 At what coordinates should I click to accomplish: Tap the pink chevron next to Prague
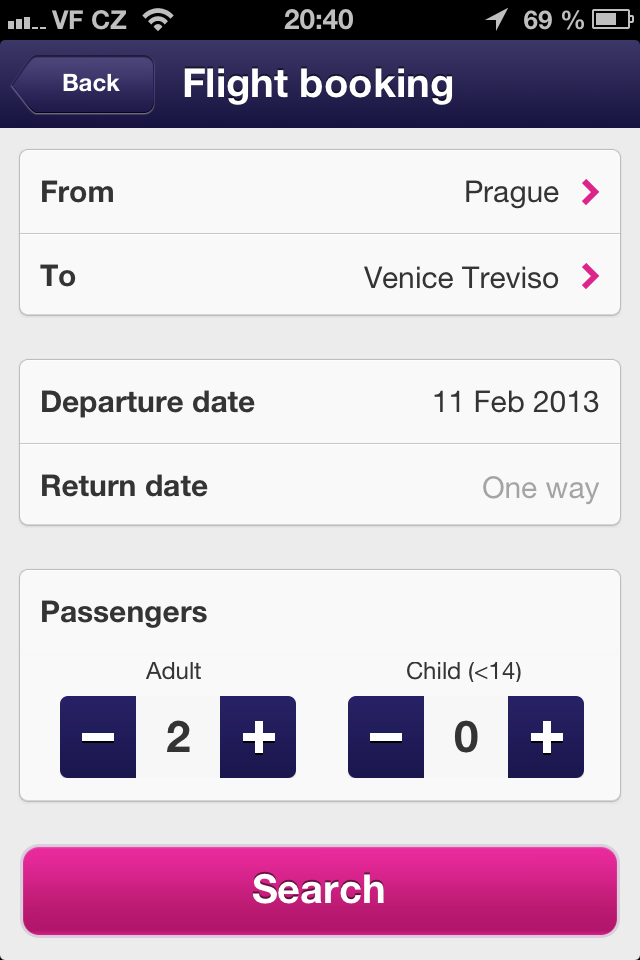(x=590, y=192)
